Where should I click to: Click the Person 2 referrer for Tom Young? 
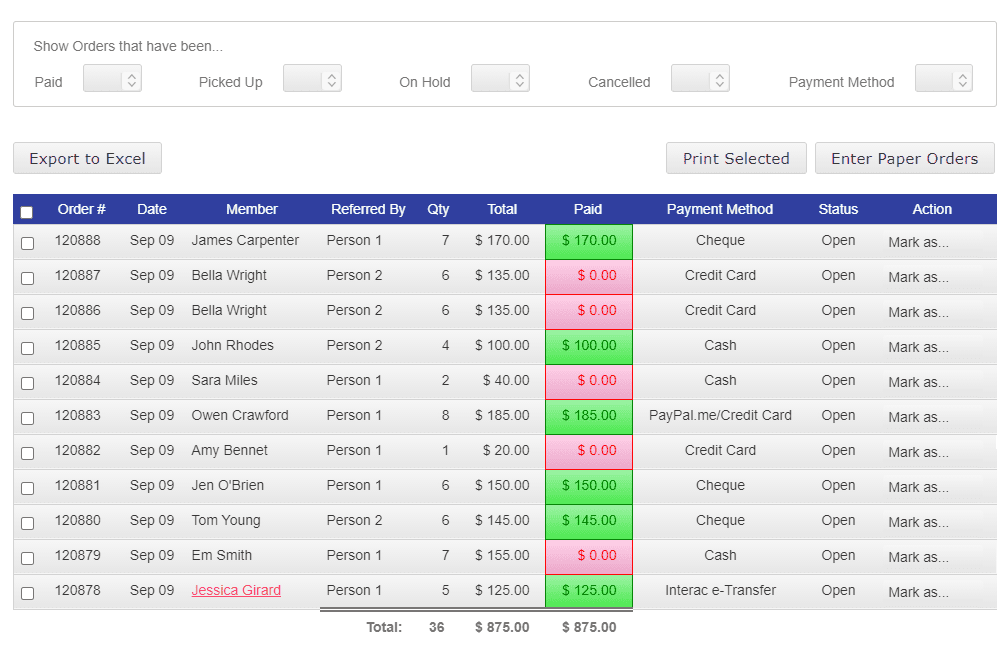click(x=354, y=520)
